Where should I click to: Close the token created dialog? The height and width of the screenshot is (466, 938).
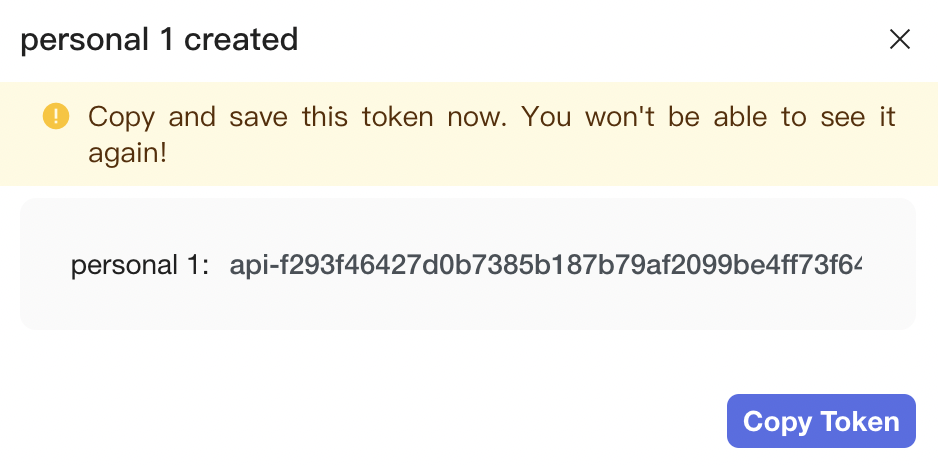(x=900, y=39)
